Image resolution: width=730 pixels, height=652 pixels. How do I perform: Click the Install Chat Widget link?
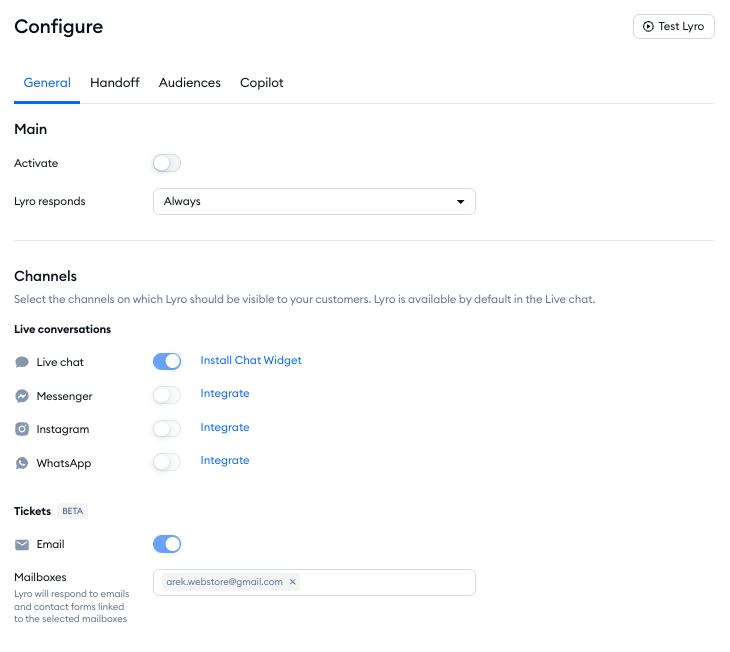[x=251, y=360]
